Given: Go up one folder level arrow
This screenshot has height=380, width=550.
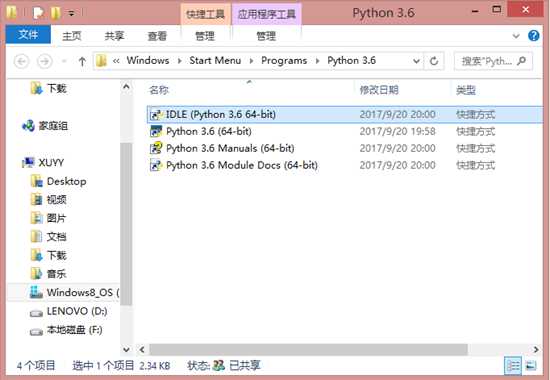Looking at the screenshot, I should click(x=82, y=61).
